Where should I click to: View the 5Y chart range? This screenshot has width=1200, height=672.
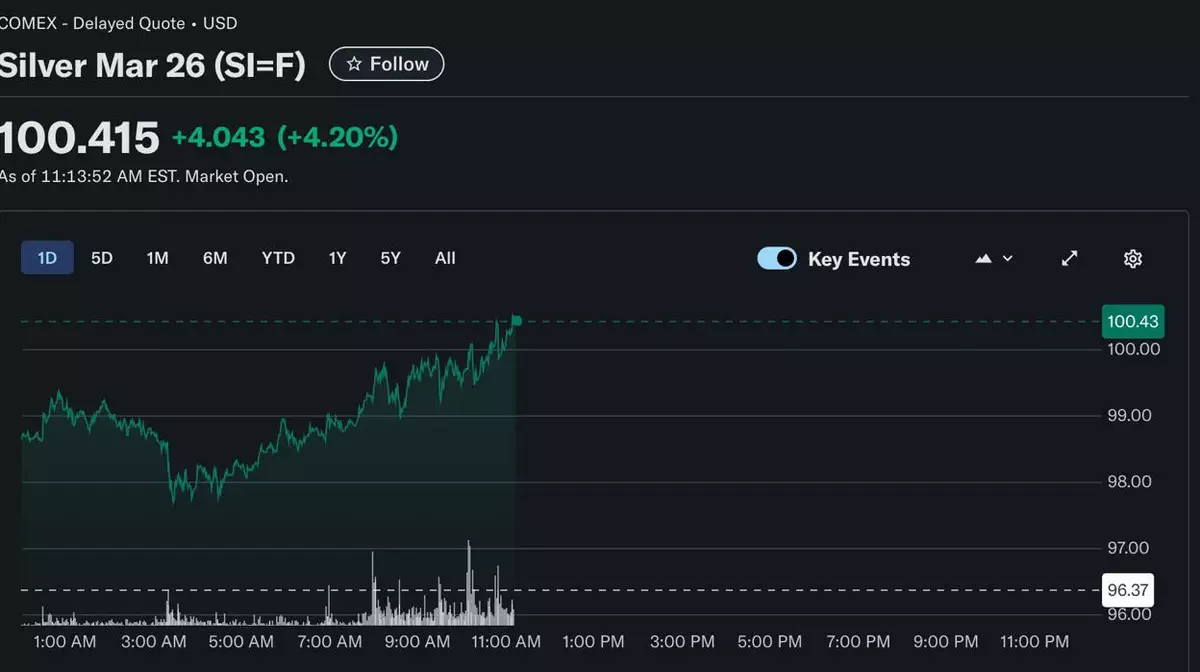[390, 258]
